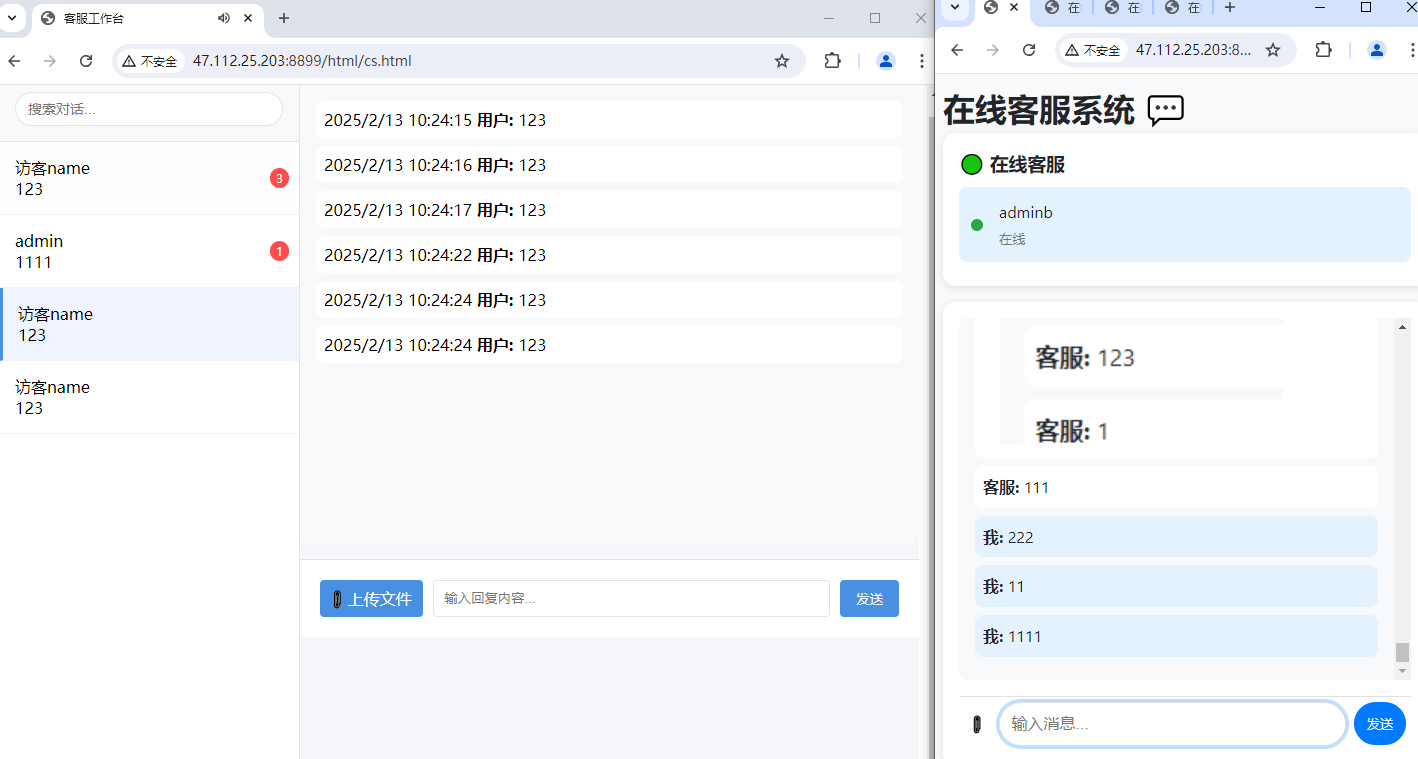This screenshot has height=759, width=1418.
Task: Open profile avatar in 客服工作台 window
Action: pyautogui.click(x=886, y=61)
